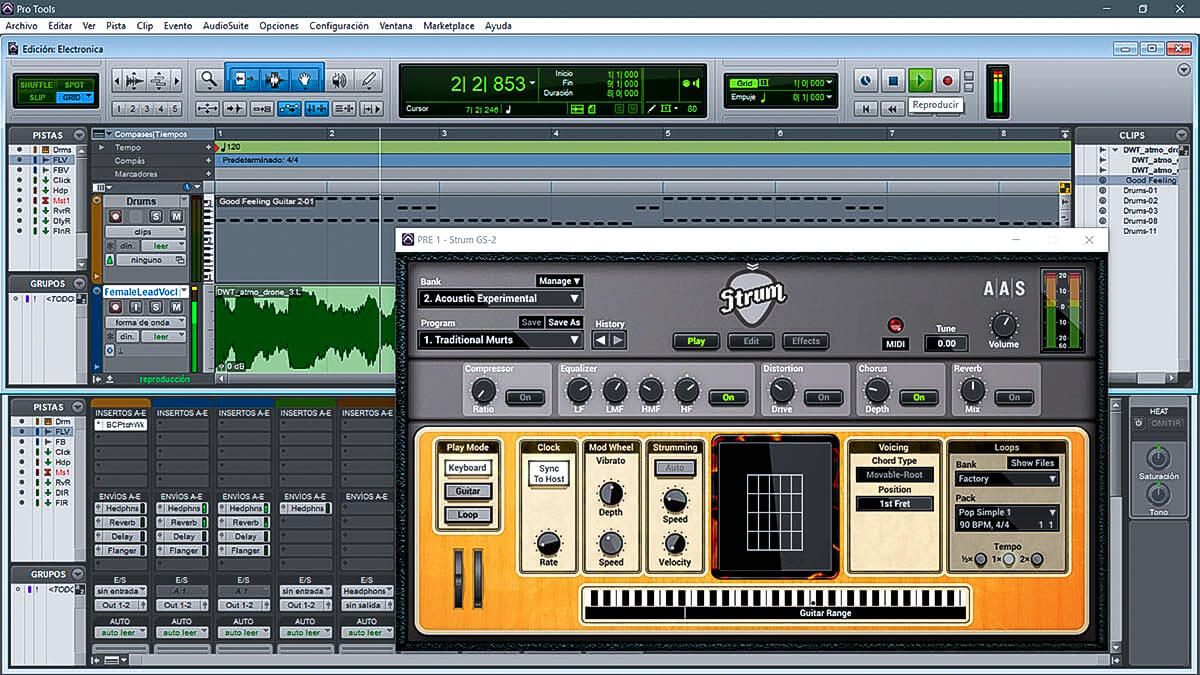The height and width of the screenshot is (675, 1200).
Task: Go to previous program in History
Action: point(601,340)
